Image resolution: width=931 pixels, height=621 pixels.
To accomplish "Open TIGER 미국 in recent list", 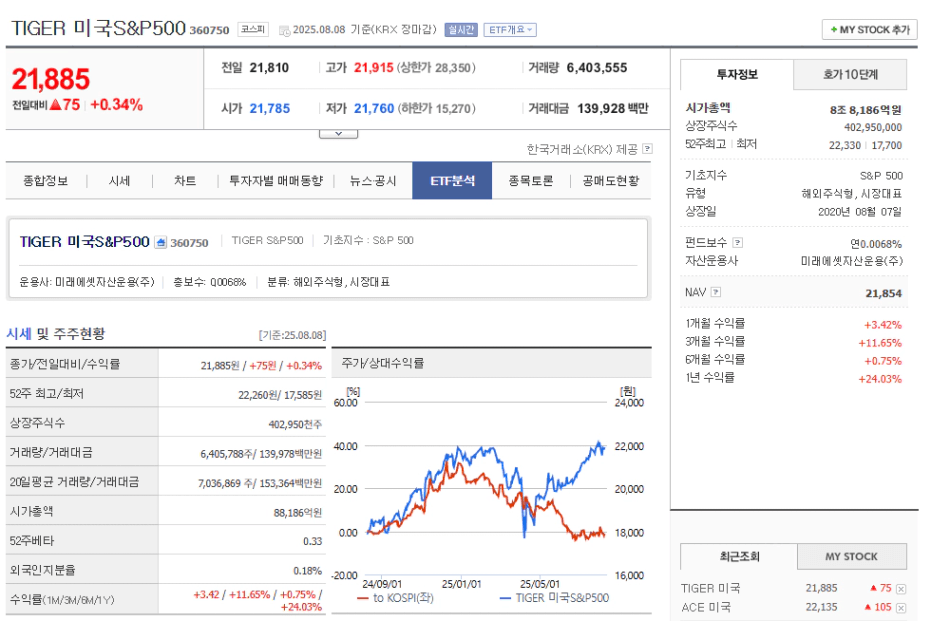I will pyautogui.click(x=711, y=588).
